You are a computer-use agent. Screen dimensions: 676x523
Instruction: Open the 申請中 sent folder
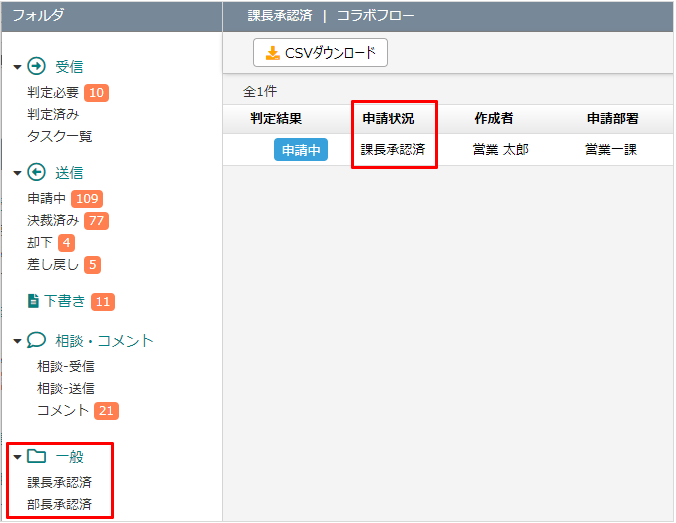pos(47,198)
